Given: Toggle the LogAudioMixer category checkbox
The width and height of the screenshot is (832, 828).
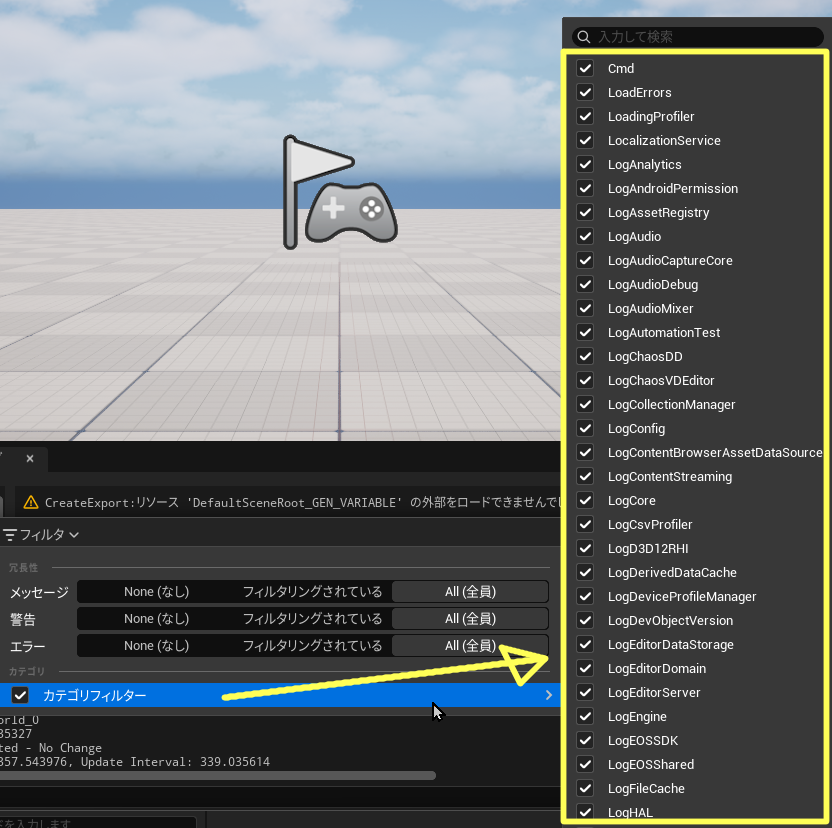Looking at the screenshot, I should pos(585,309).
